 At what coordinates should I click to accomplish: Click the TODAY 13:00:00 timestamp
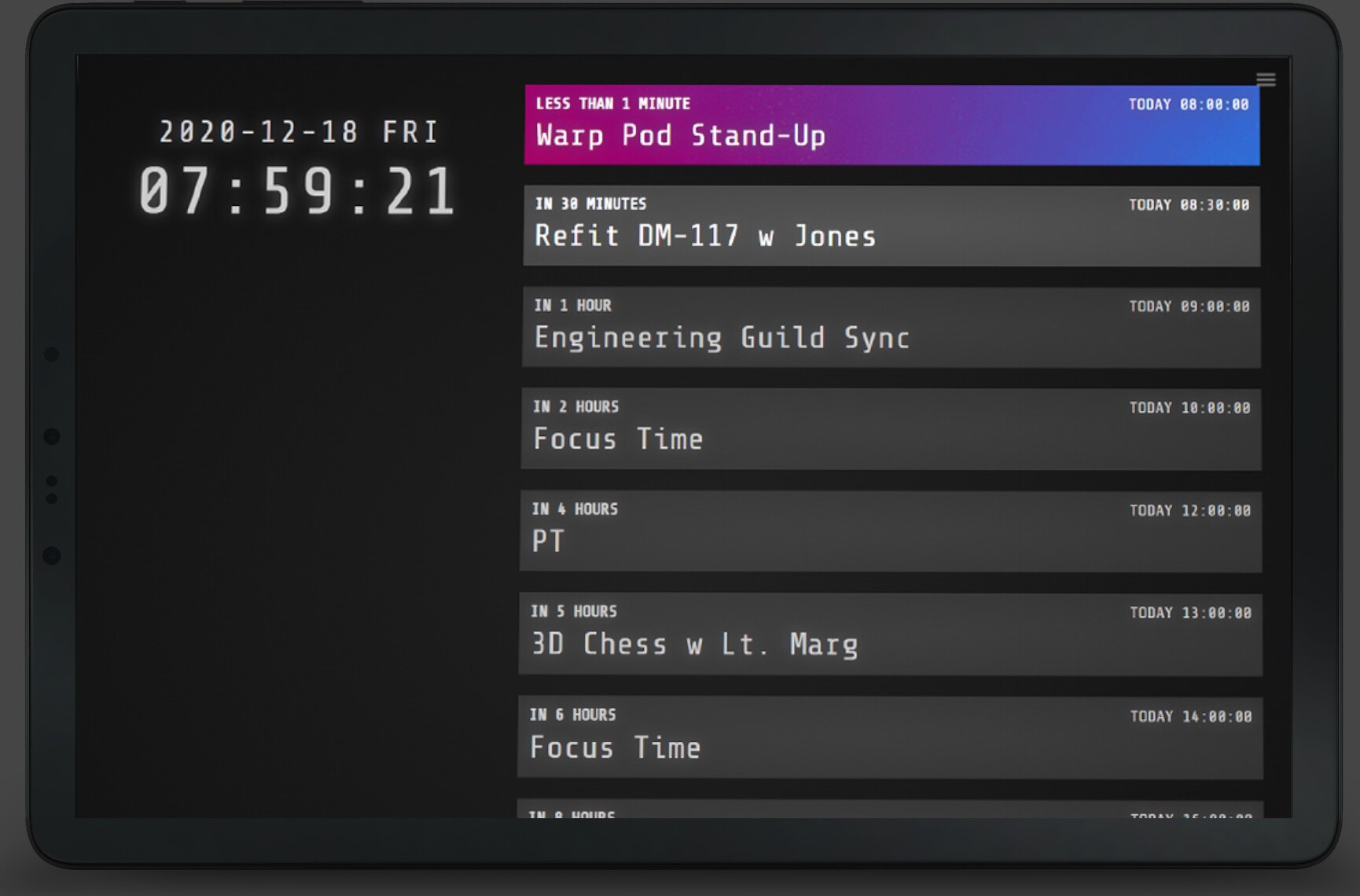coord(1190,613)
